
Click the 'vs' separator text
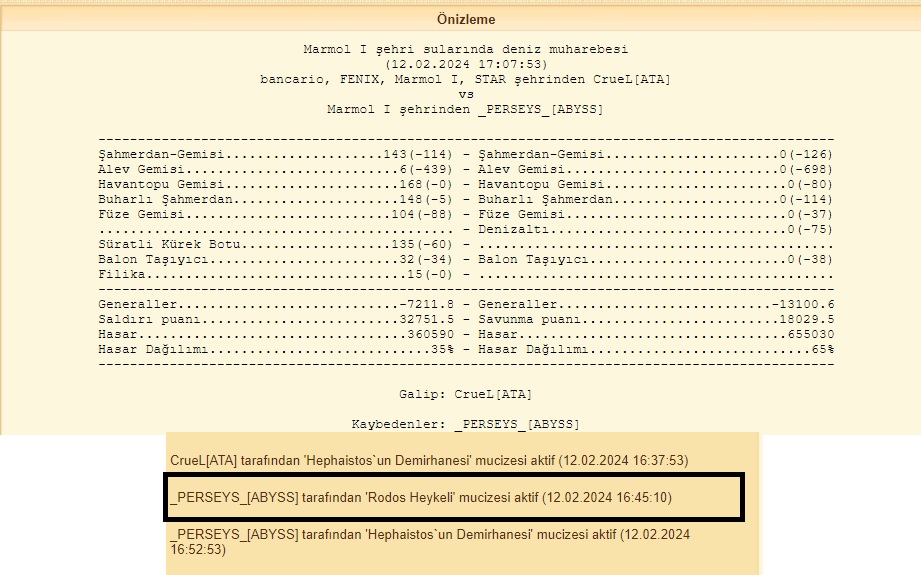(x=466, y=94)
